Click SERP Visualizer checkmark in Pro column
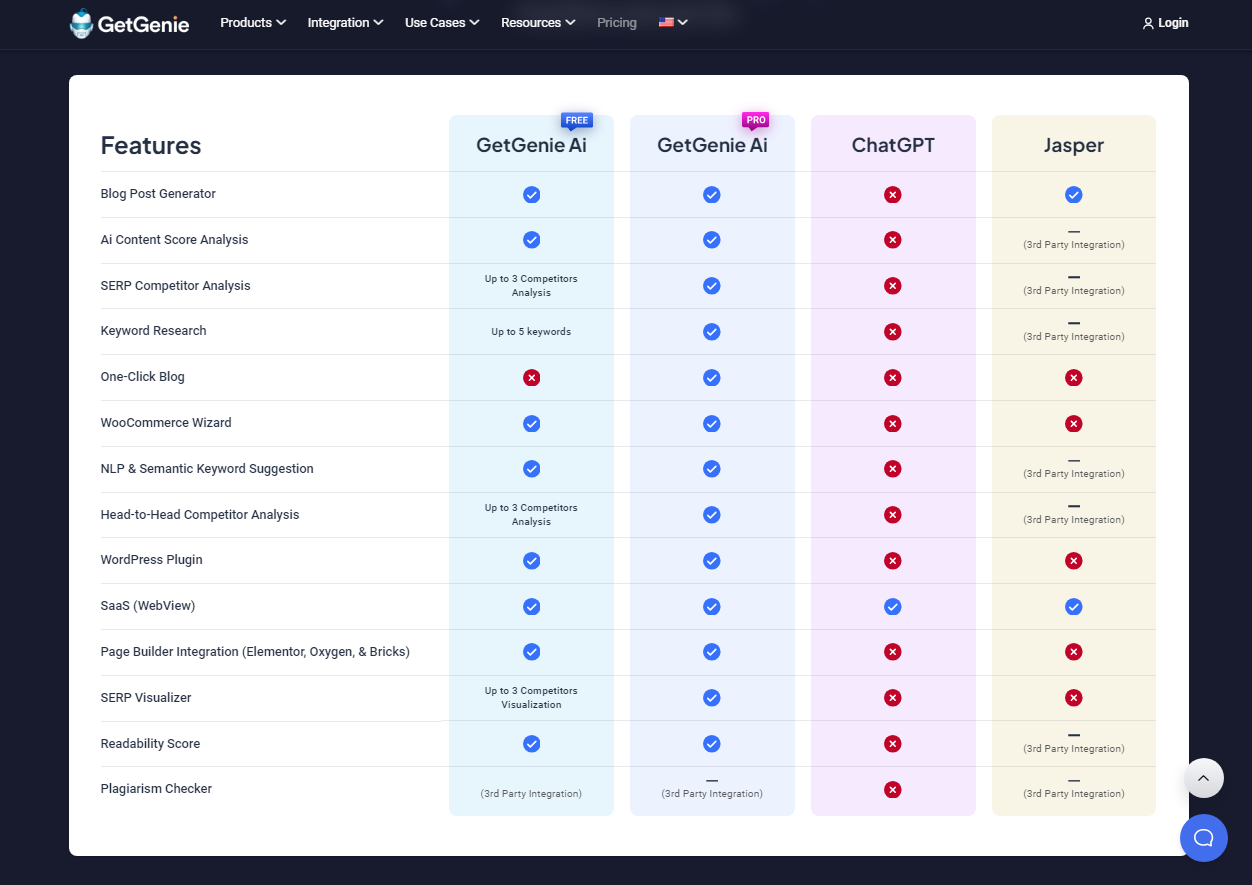Image resolution: width=1252 pixels, height=885 pixels. tap(712, 698)
